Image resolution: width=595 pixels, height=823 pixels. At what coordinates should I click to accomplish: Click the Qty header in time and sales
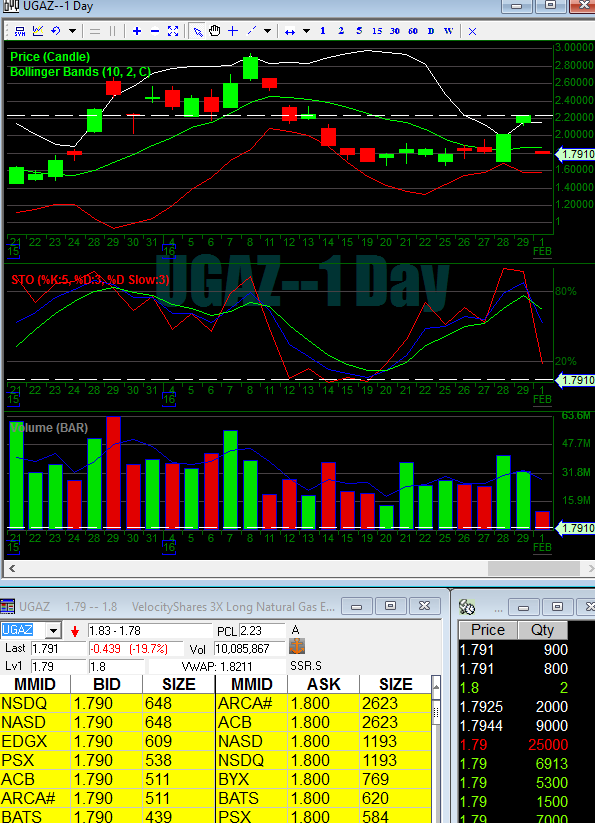pyautogui.click(x=543, y=630)
